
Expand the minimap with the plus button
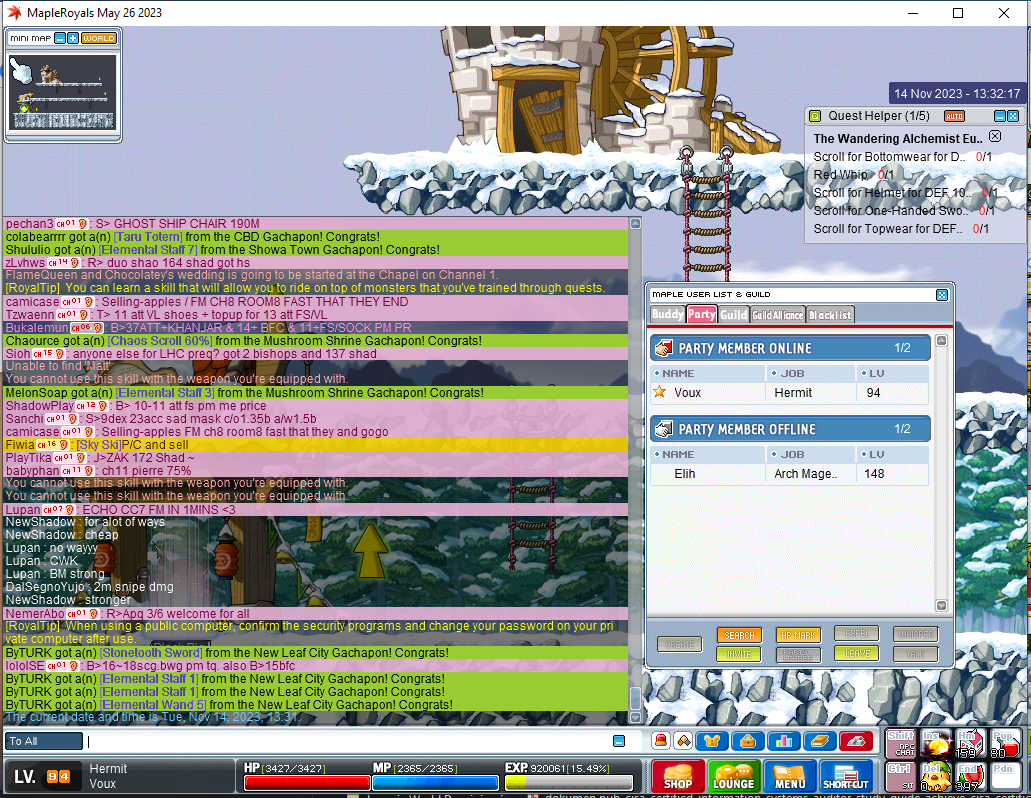coord(73,38)
